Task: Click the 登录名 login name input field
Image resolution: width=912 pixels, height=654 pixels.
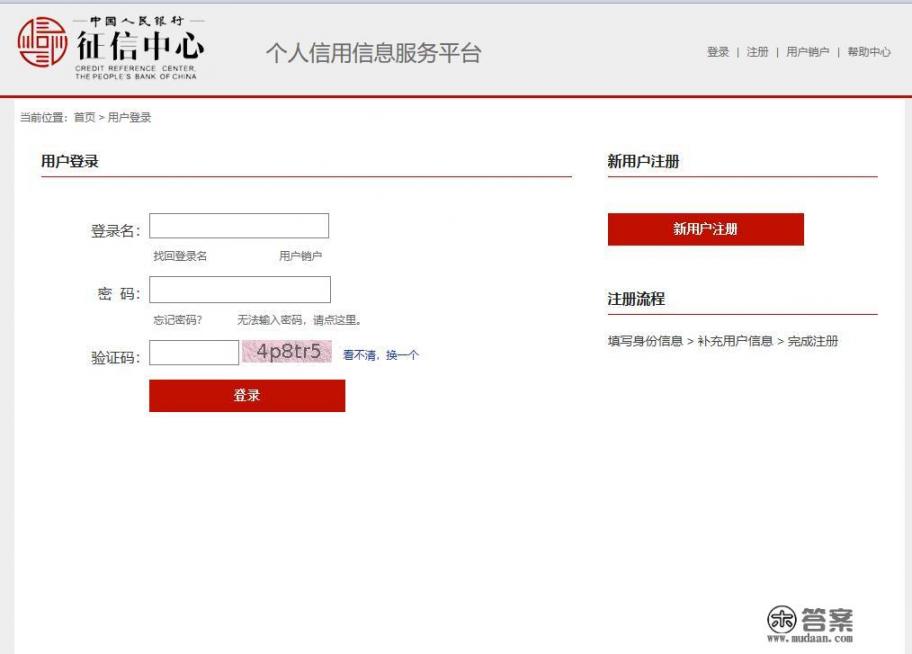Action: [x=239, y=224]
